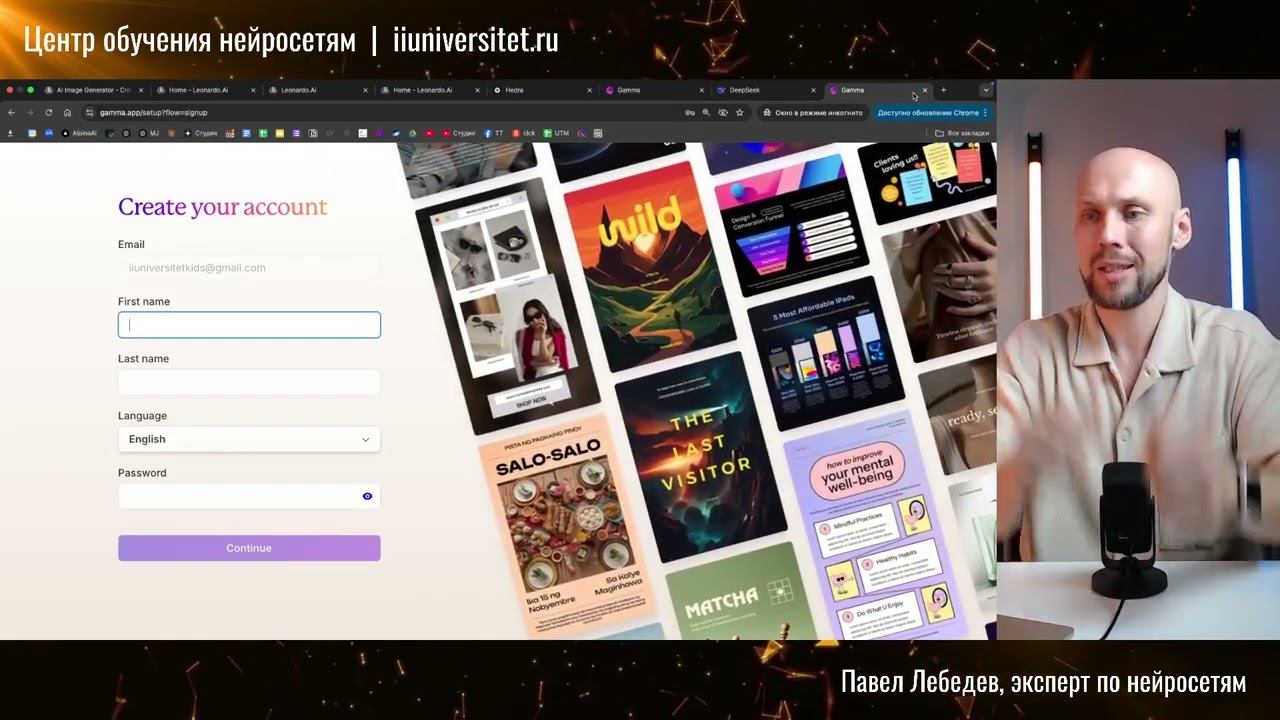Close the DeepSeek tab
Viewport: 1280px width, 720px height.
tap(813, 90)
